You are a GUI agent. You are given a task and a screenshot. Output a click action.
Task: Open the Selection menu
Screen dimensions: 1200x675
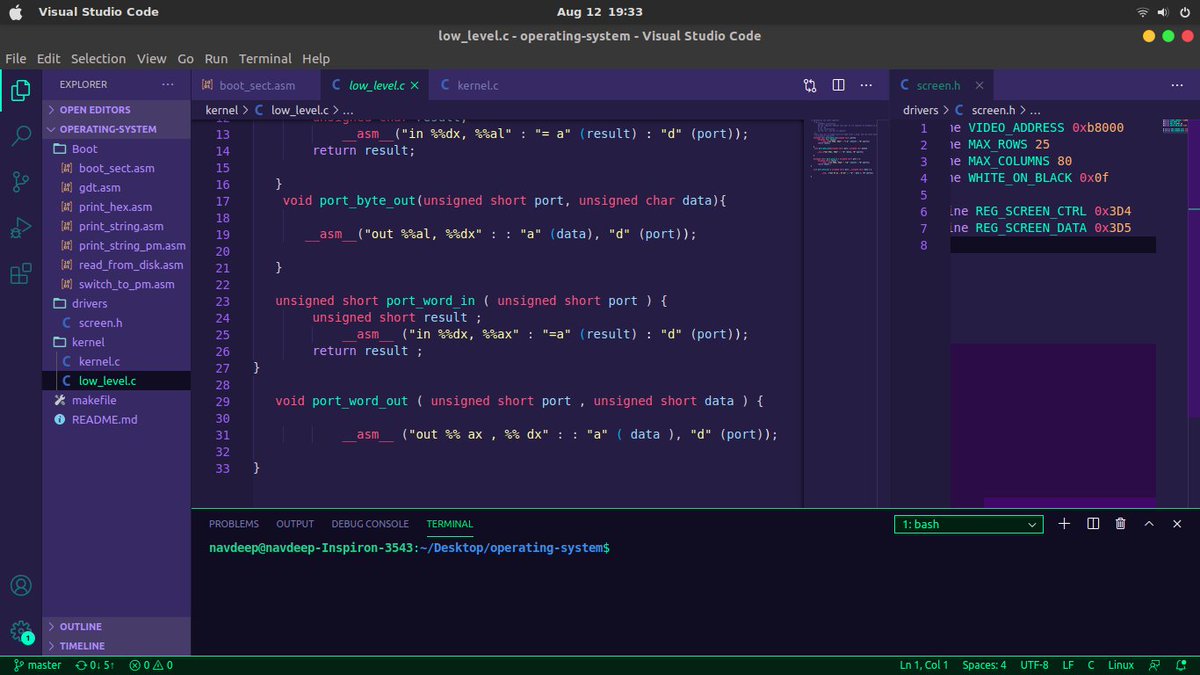click(98, 59)
